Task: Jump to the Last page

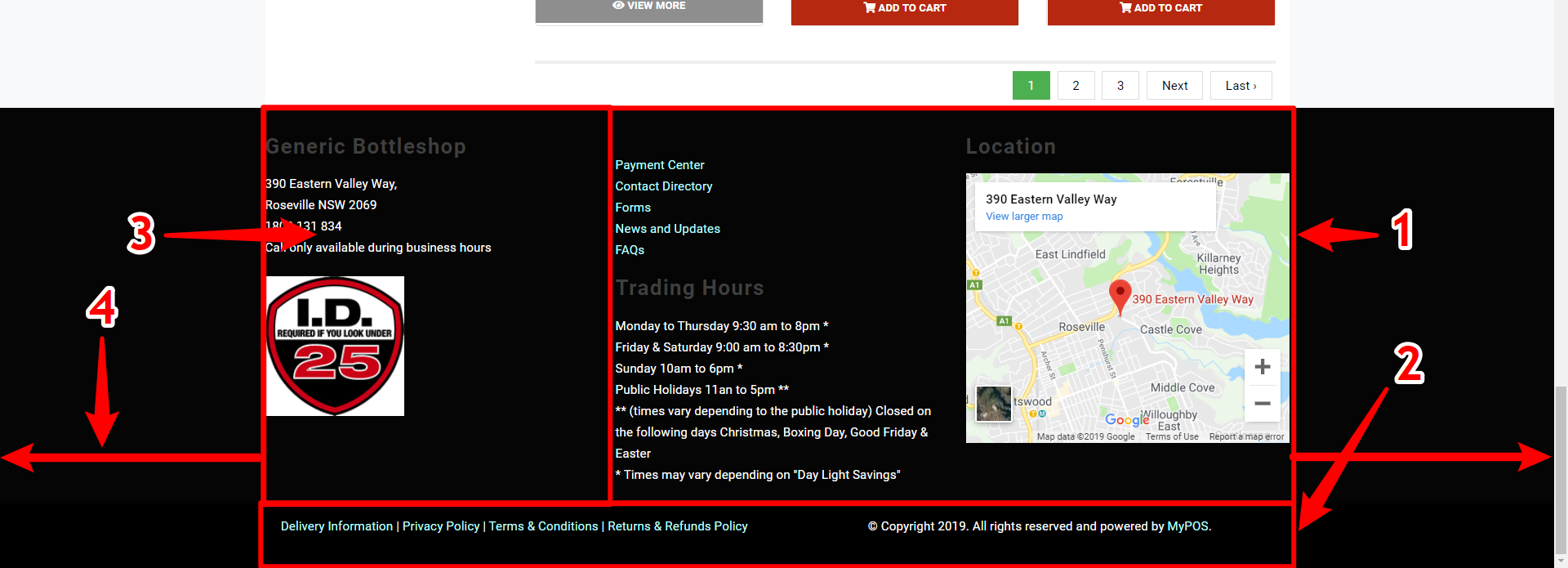Action: tap(1240, 86)
